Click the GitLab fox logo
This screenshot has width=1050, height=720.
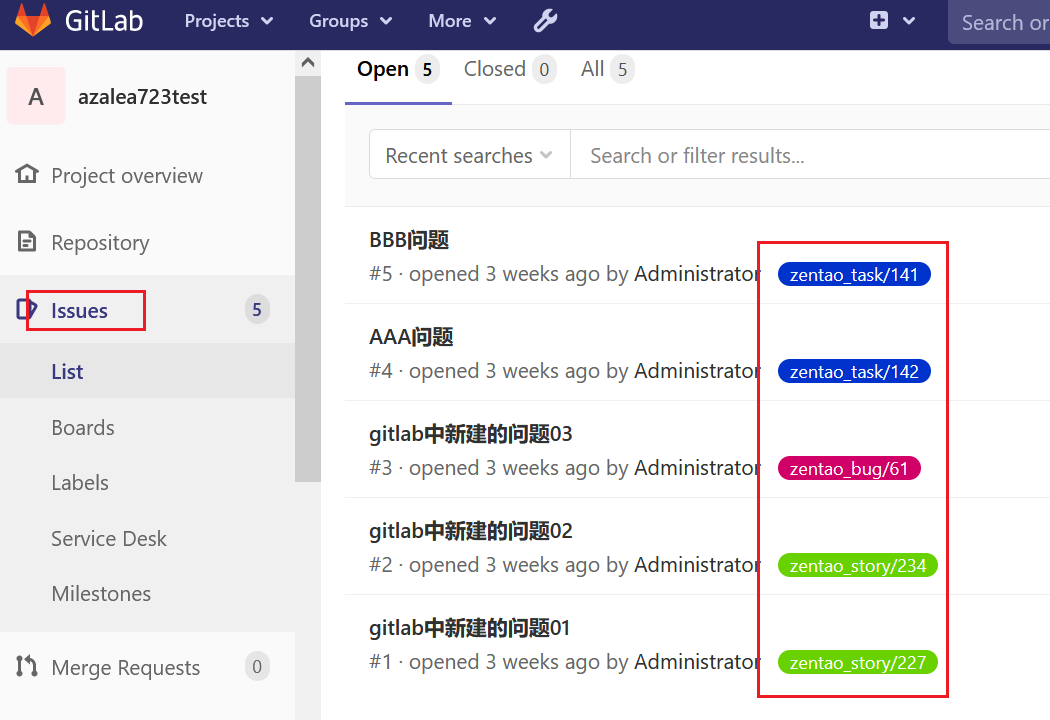(33, 21)
